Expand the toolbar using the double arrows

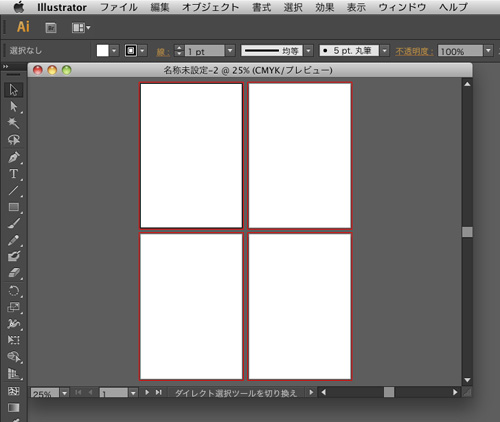(6, 67)
